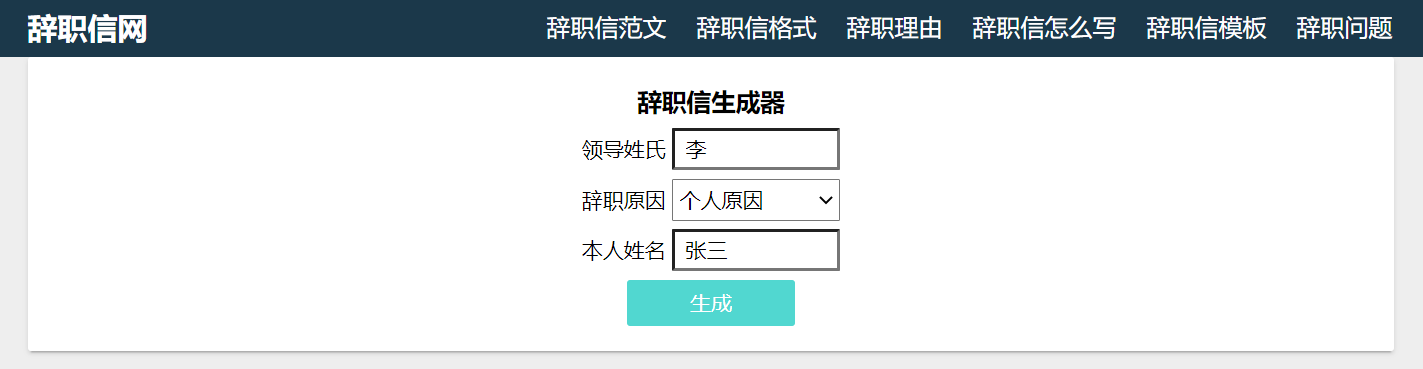Click the 领导姓氏 label text
The width and height of the screenshot is (1423, 369).
pyautogui.click(x=624, y=150)
